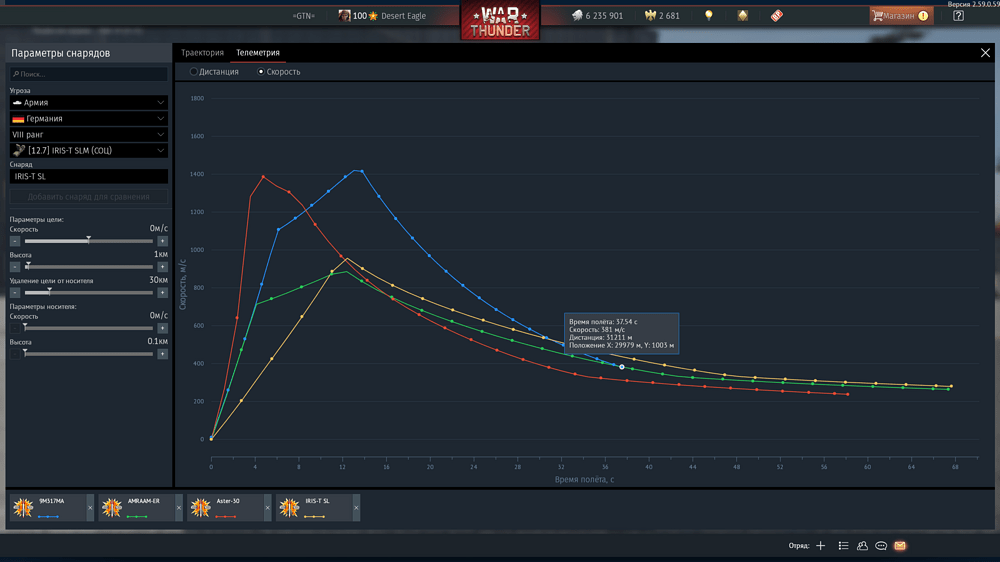
Task: Click the AMRAAM-ER shell explosion icon
Action: click(x=112, y=508)
